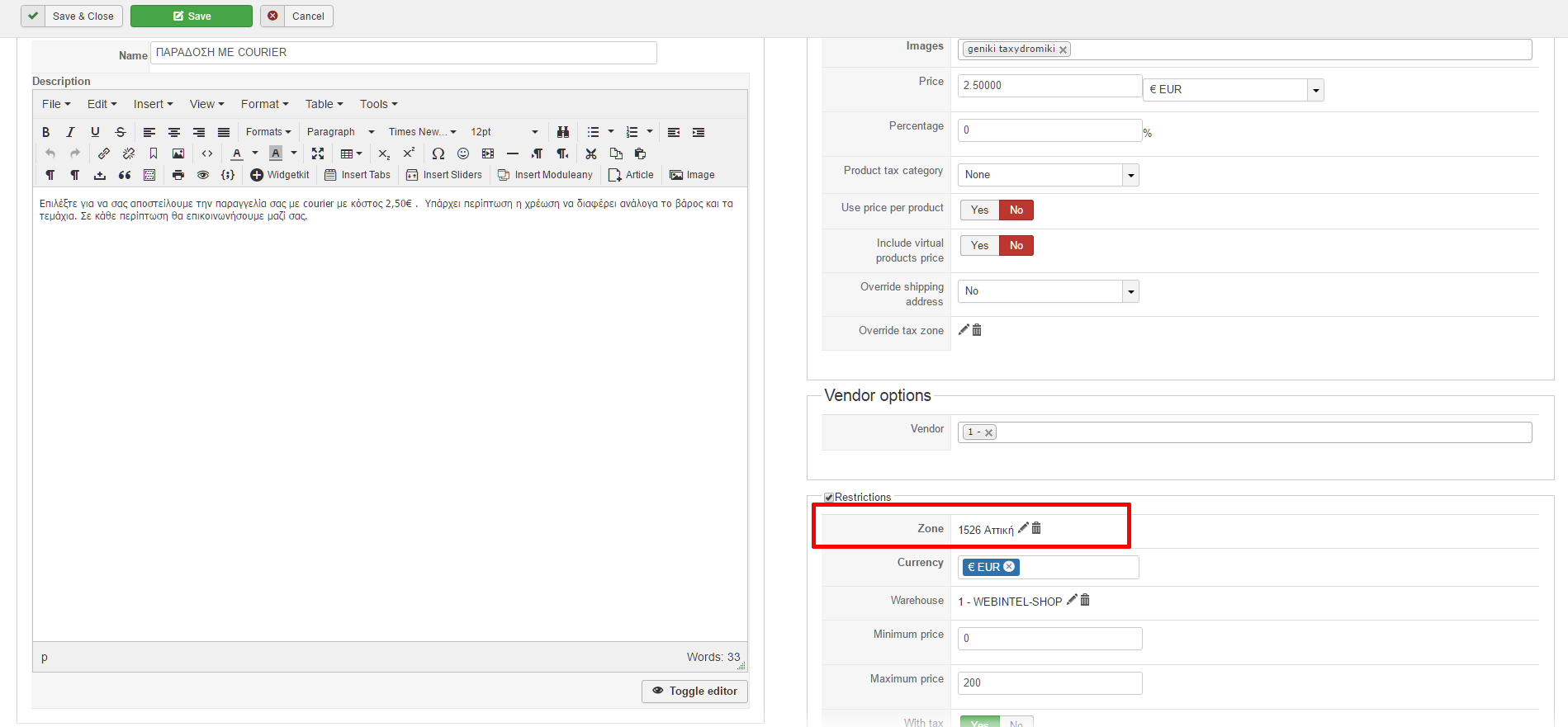Screen dimensions: 1568x727
Task: Increase the text indent
Action: 699,132
